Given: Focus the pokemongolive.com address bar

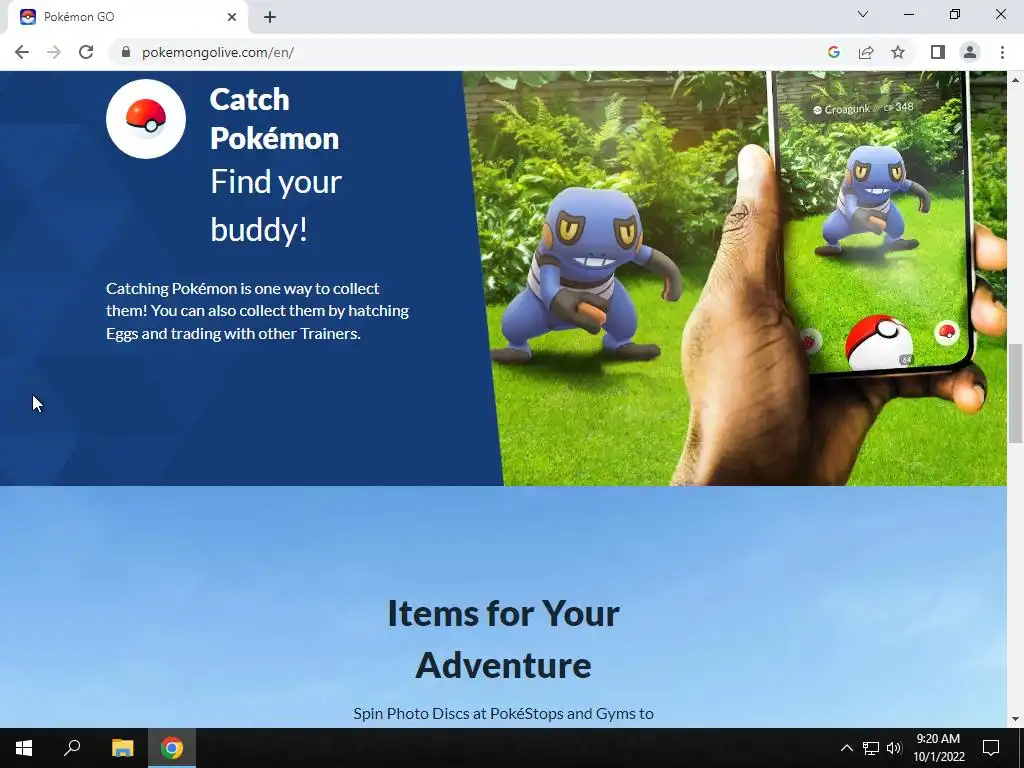Looking at the screenshot, I should (x=470, y=52).
